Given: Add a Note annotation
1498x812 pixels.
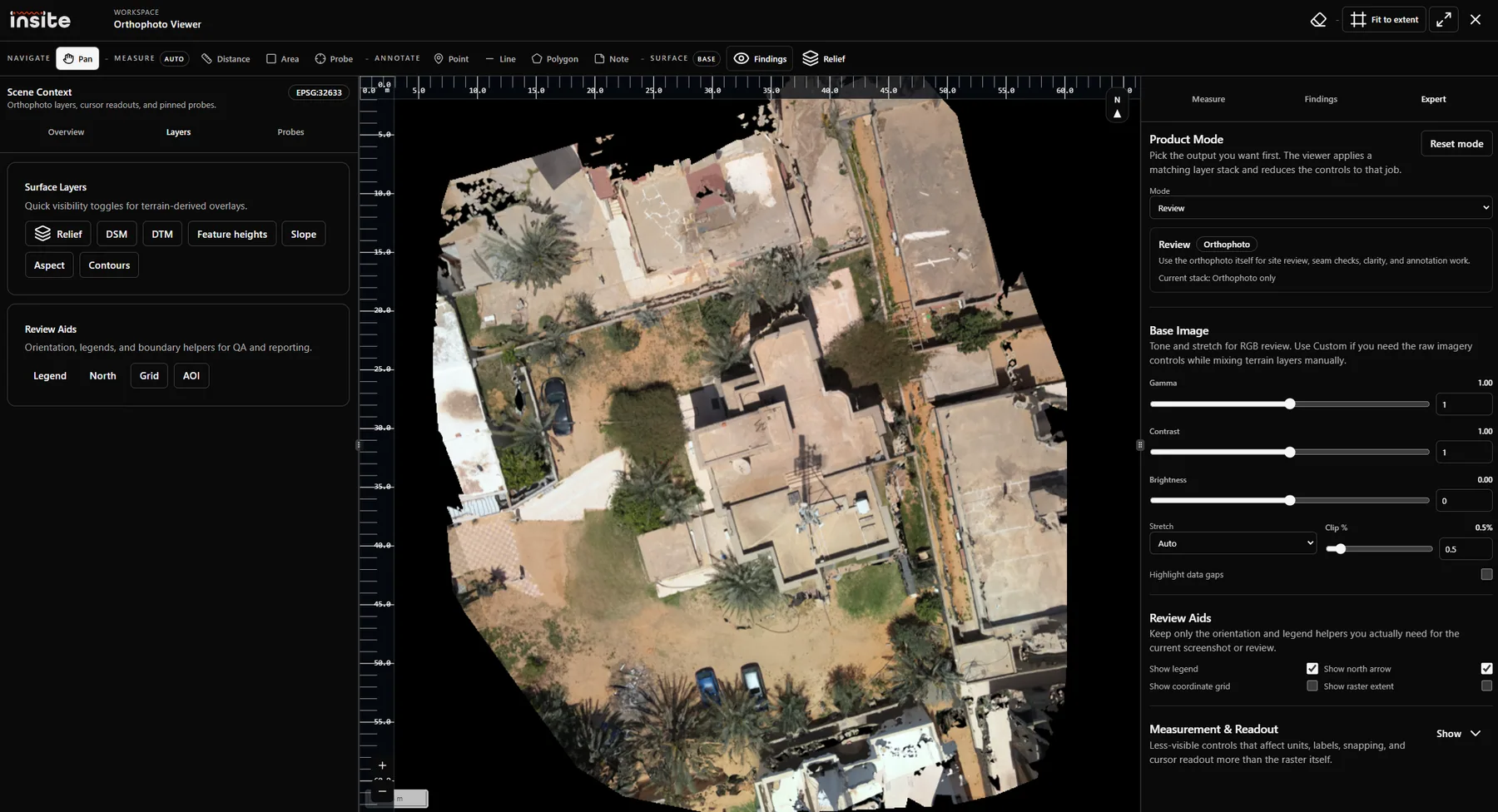Looking at the screenshot, I should point(612,59).
